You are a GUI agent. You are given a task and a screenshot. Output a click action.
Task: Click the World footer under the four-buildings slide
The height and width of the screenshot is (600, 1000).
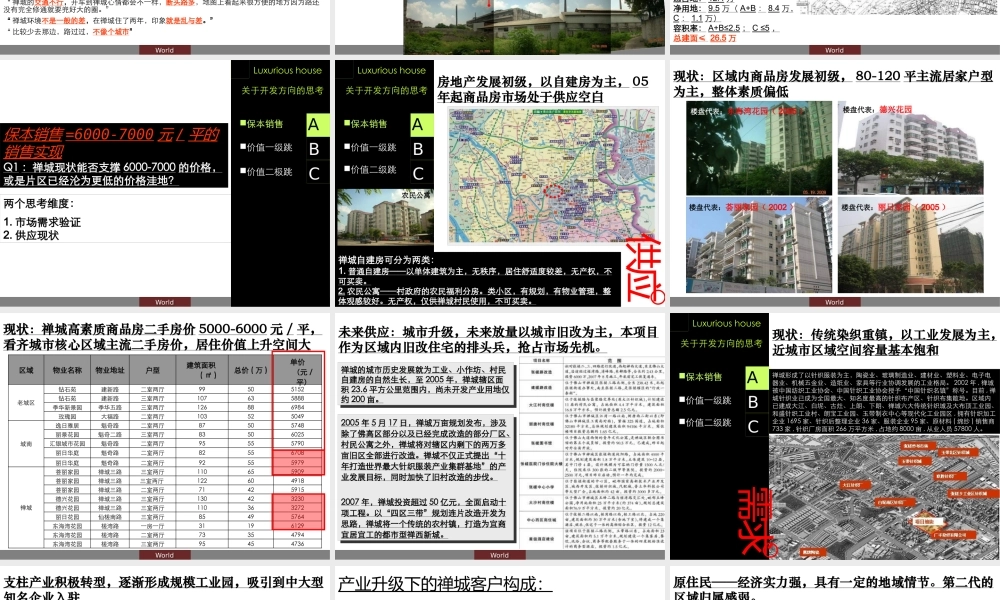click(x=834, y=302)
